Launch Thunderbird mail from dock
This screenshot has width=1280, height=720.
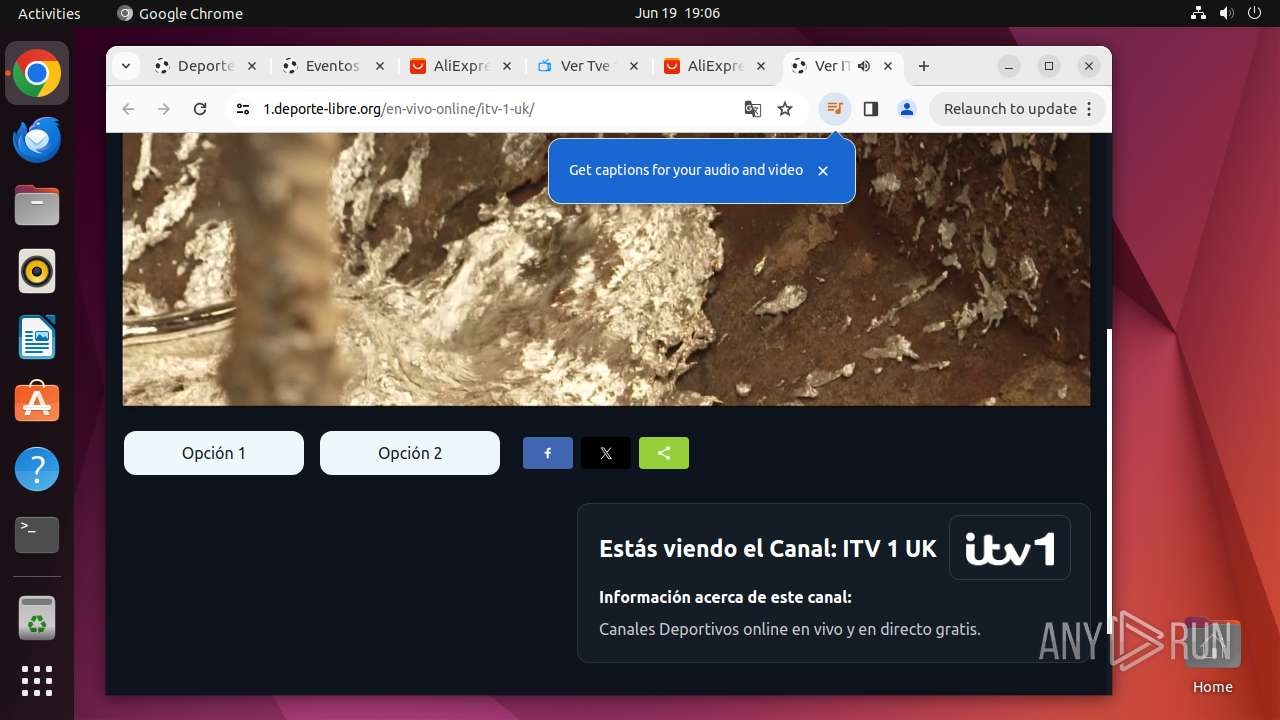click(37, 140)
